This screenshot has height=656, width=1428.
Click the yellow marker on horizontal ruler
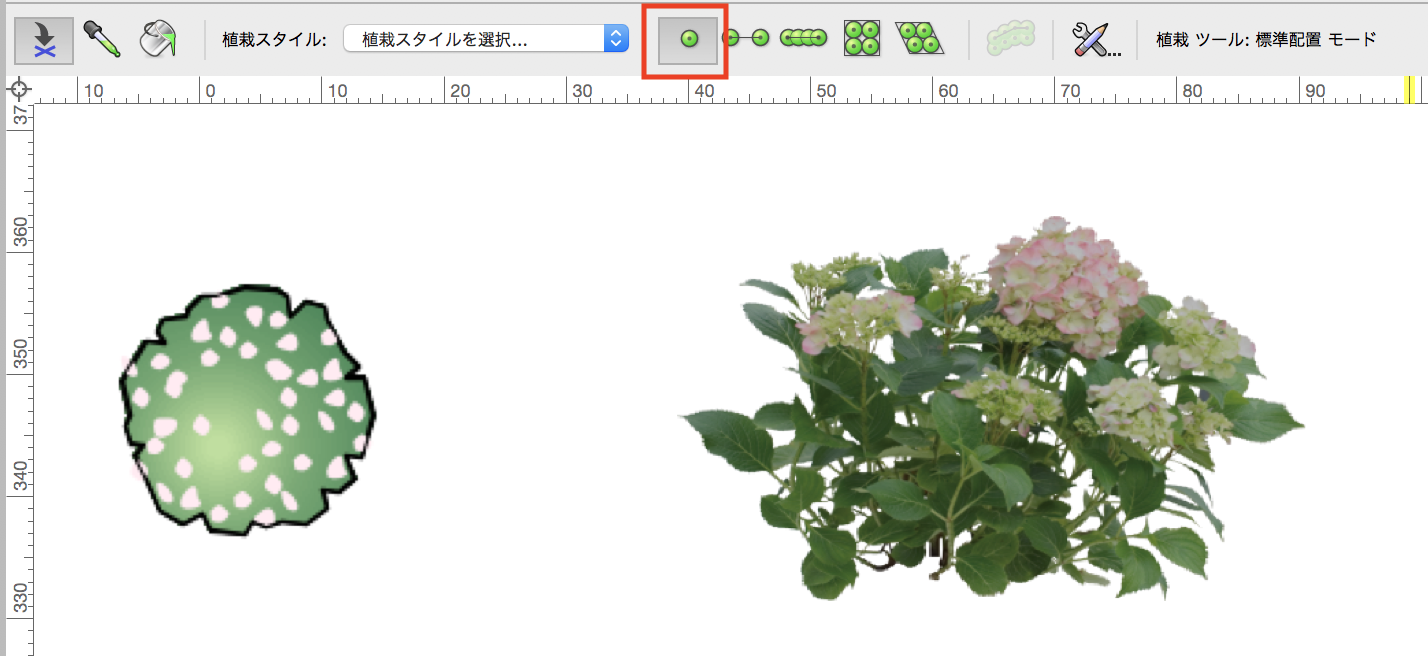point(1409,90)
